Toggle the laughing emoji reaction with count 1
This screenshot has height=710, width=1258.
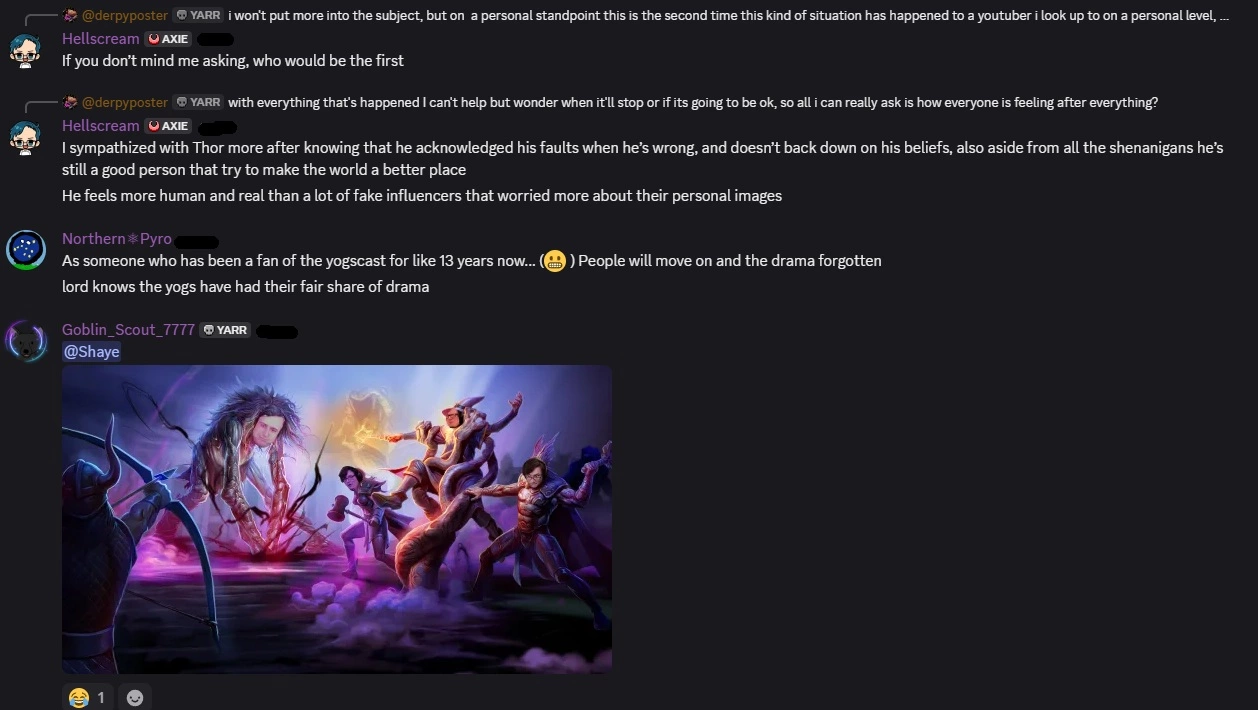coord(88,697)
